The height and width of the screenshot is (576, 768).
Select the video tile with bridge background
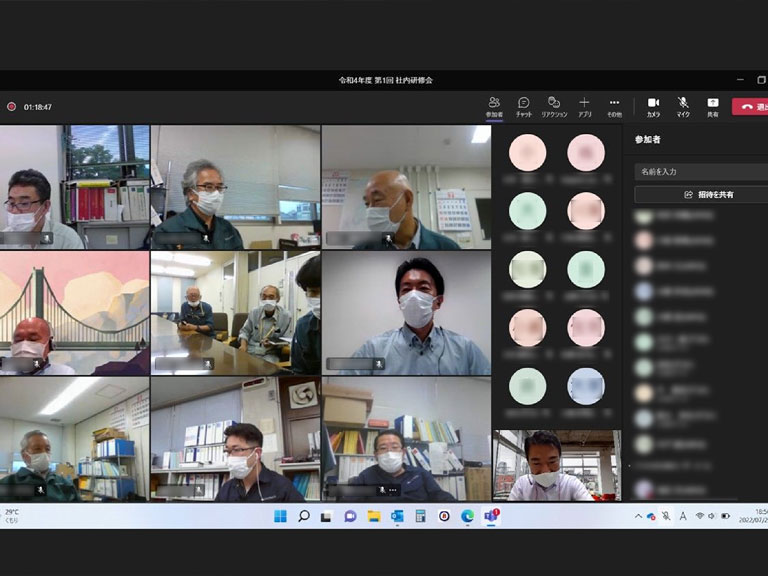[74, 312]
